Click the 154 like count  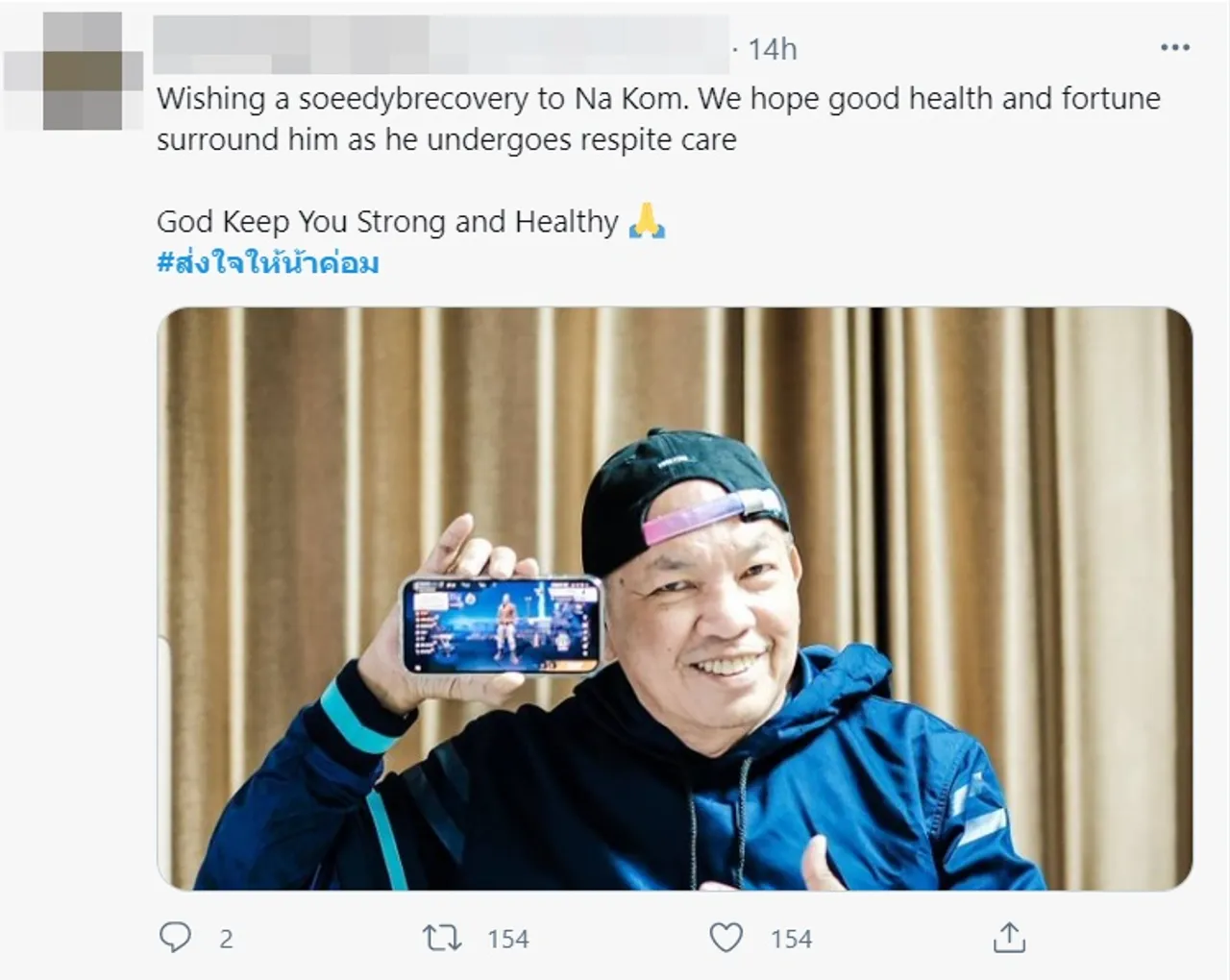point(791,939)
